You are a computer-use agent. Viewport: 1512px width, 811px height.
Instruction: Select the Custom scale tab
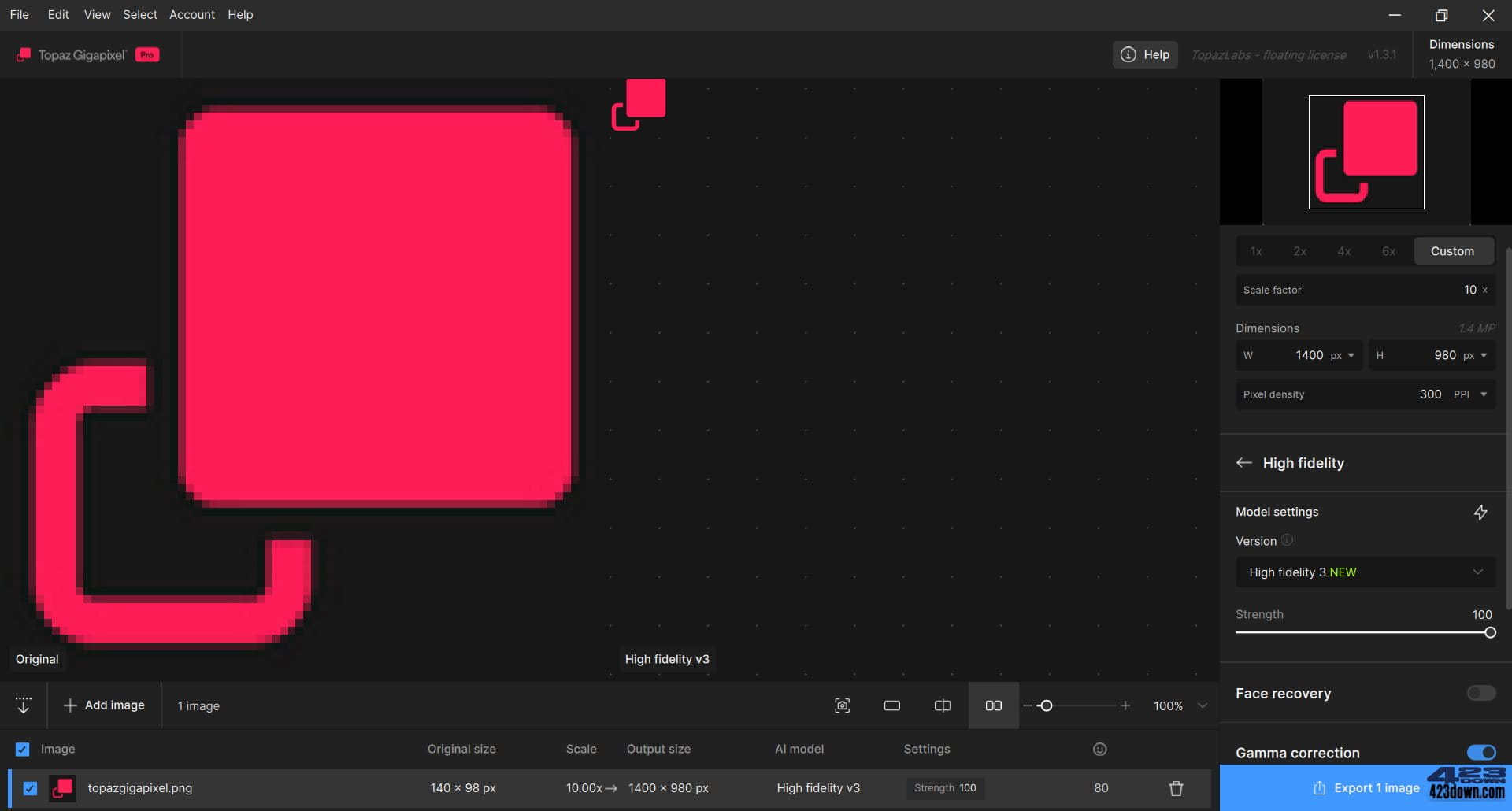pyautogui.click(x=1453, y=251)
